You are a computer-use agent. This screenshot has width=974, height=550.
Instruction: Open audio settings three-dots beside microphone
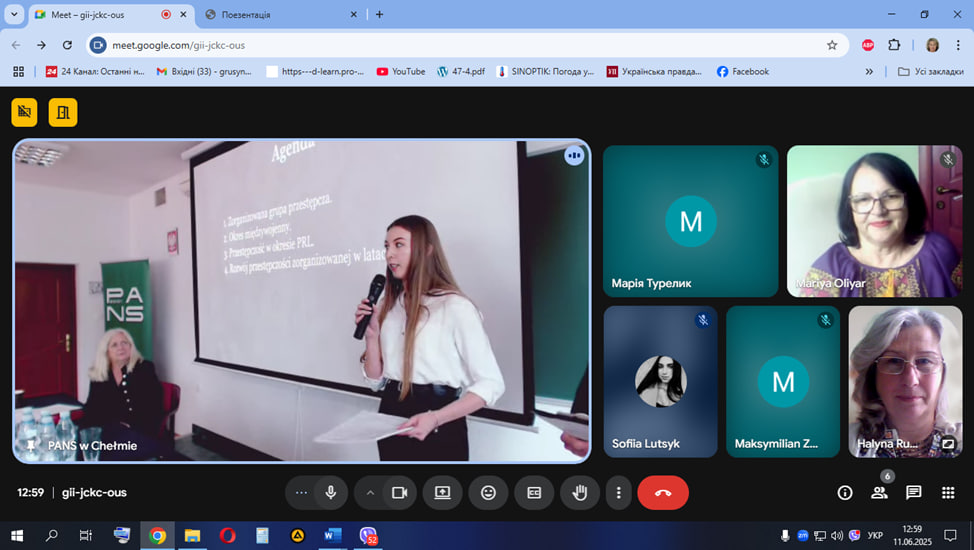coord(302,493)
